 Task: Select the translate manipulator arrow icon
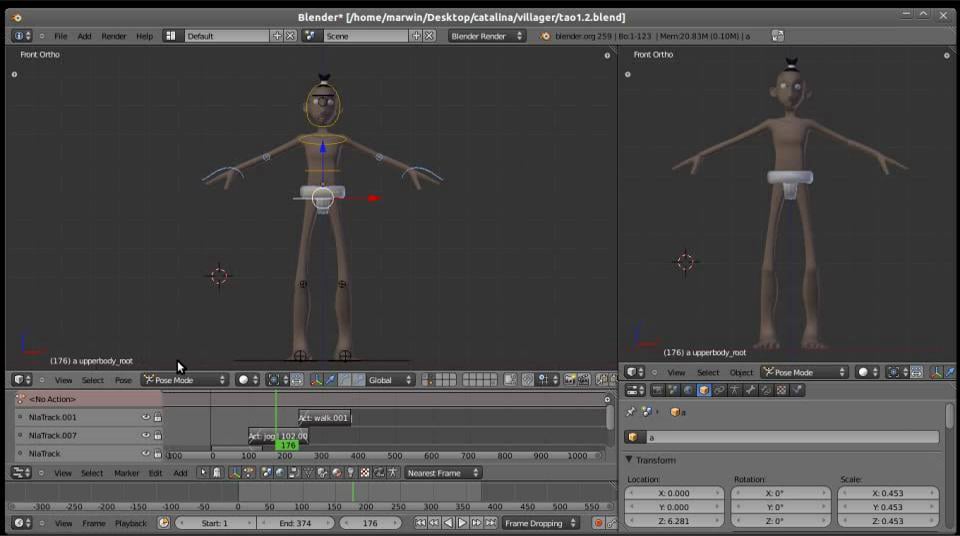331,380
